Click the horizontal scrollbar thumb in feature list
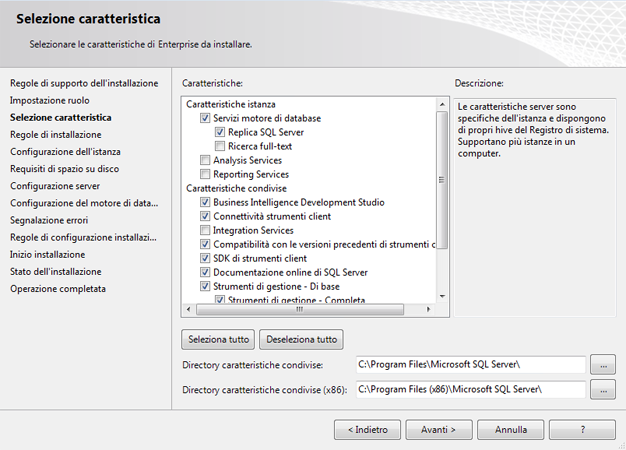626x450 pixels. (x=300, y=309)
